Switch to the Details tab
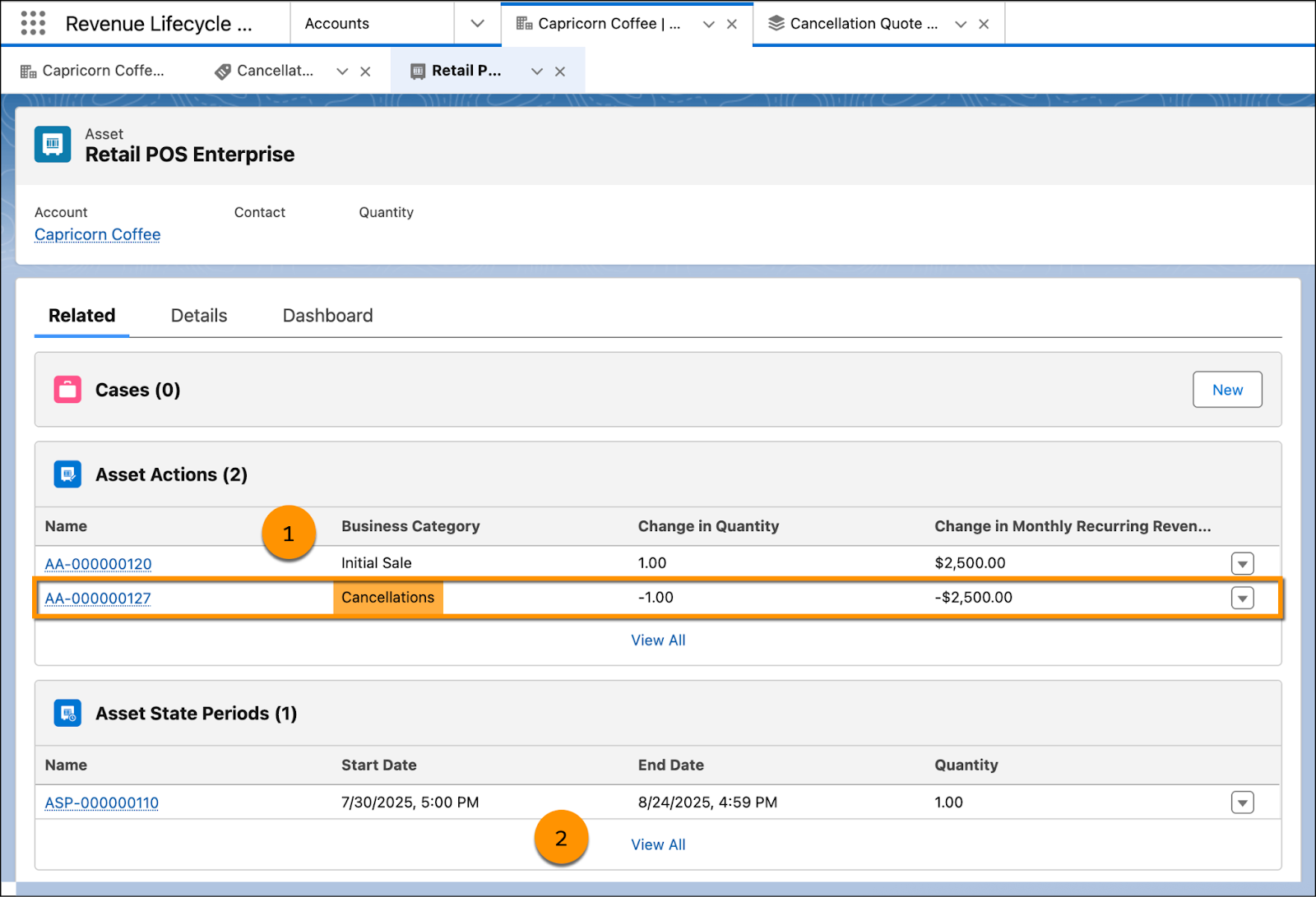The height and width of the screenshot is (897, 1316). (x=199, y=316)
